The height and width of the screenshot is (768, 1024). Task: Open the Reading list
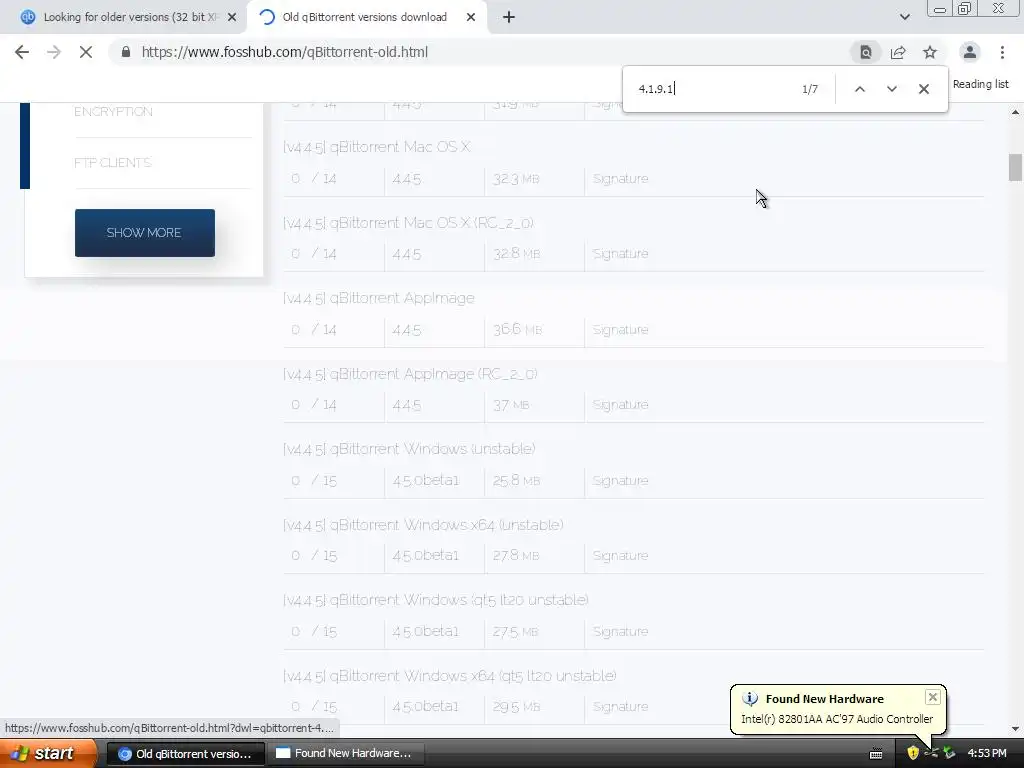[980, 84]
